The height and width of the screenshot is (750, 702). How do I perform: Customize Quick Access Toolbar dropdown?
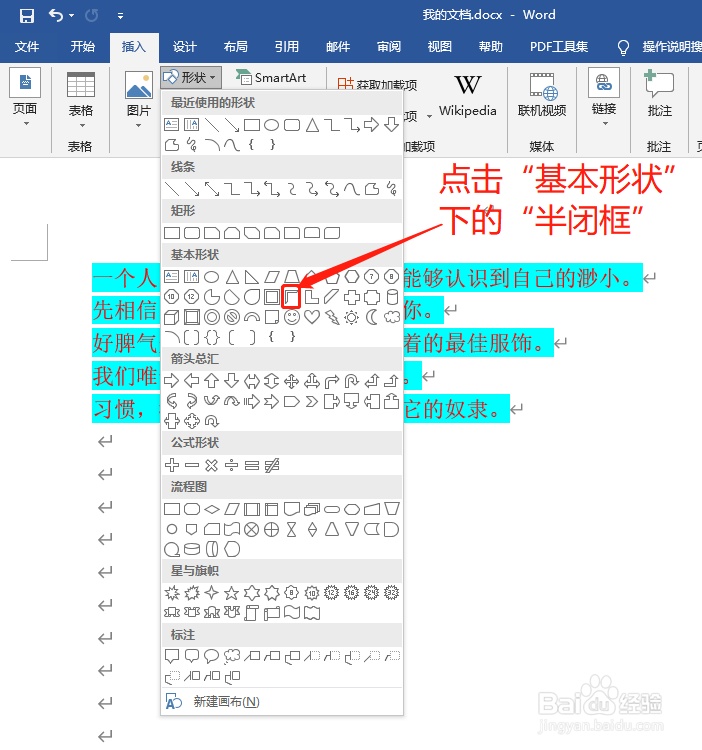121,16
